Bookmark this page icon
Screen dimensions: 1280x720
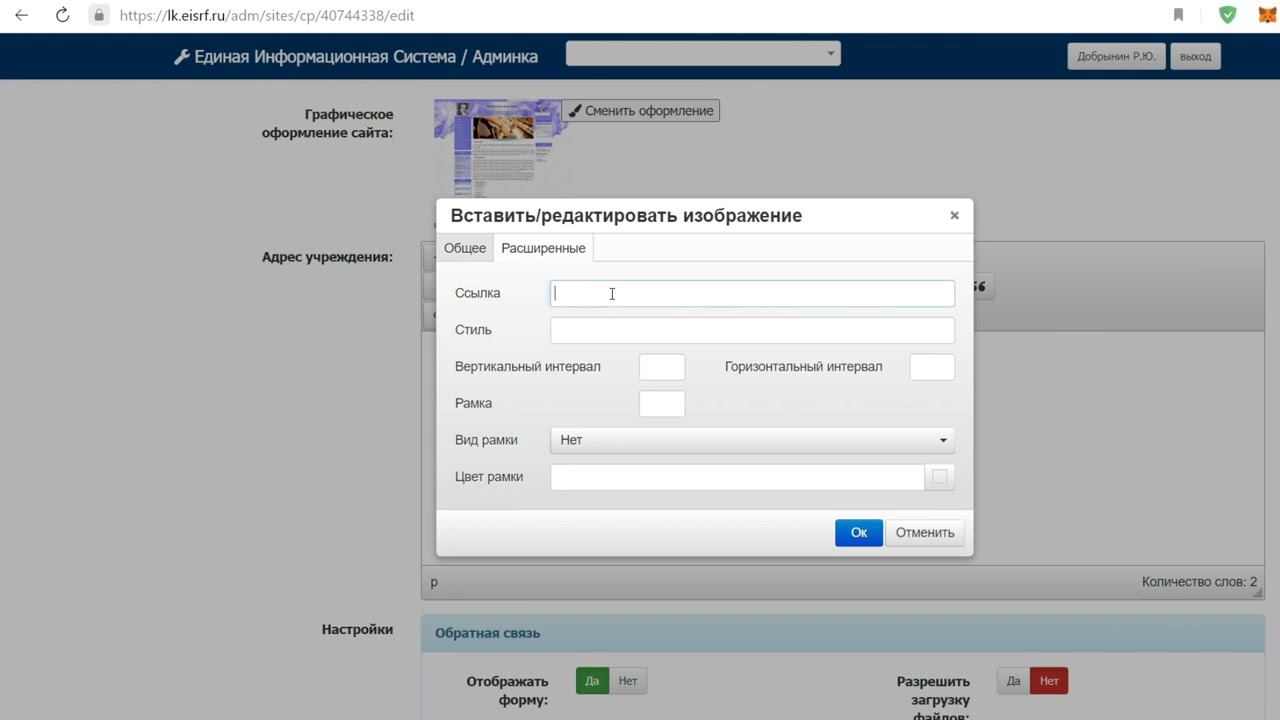1178,15
